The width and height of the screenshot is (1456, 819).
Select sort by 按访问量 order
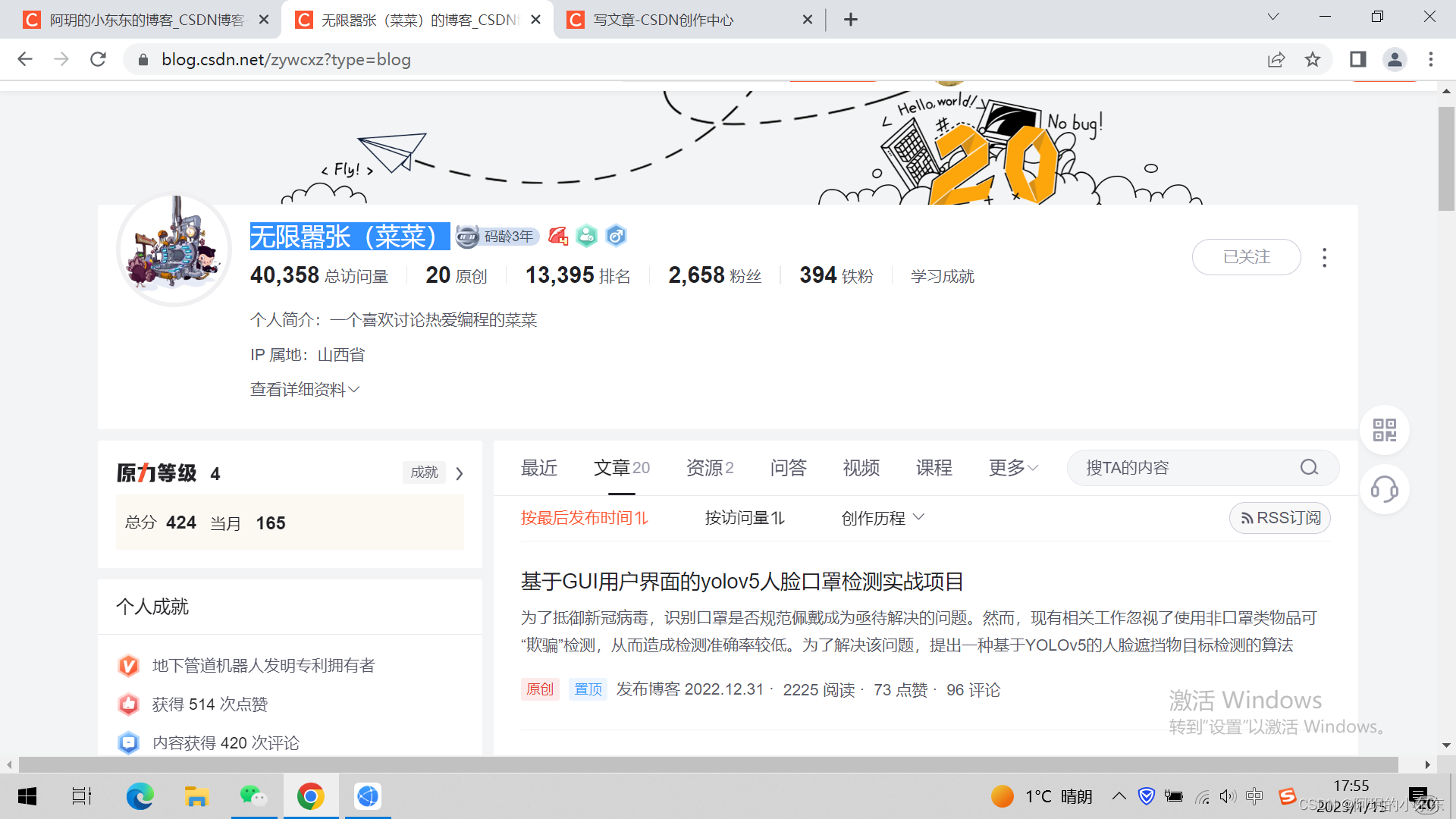pyautogui.click(x=744, y=518)
